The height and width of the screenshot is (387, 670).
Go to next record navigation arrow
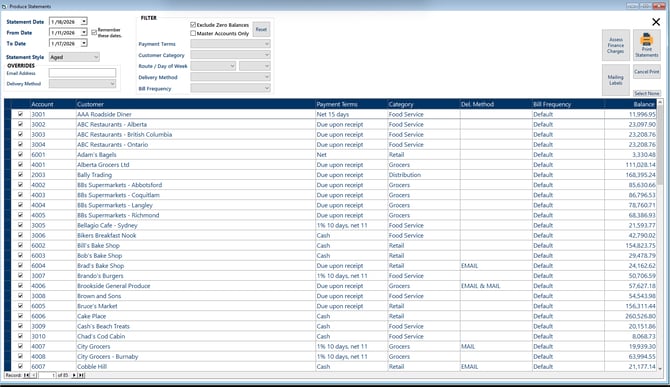(x=74, y=375)
